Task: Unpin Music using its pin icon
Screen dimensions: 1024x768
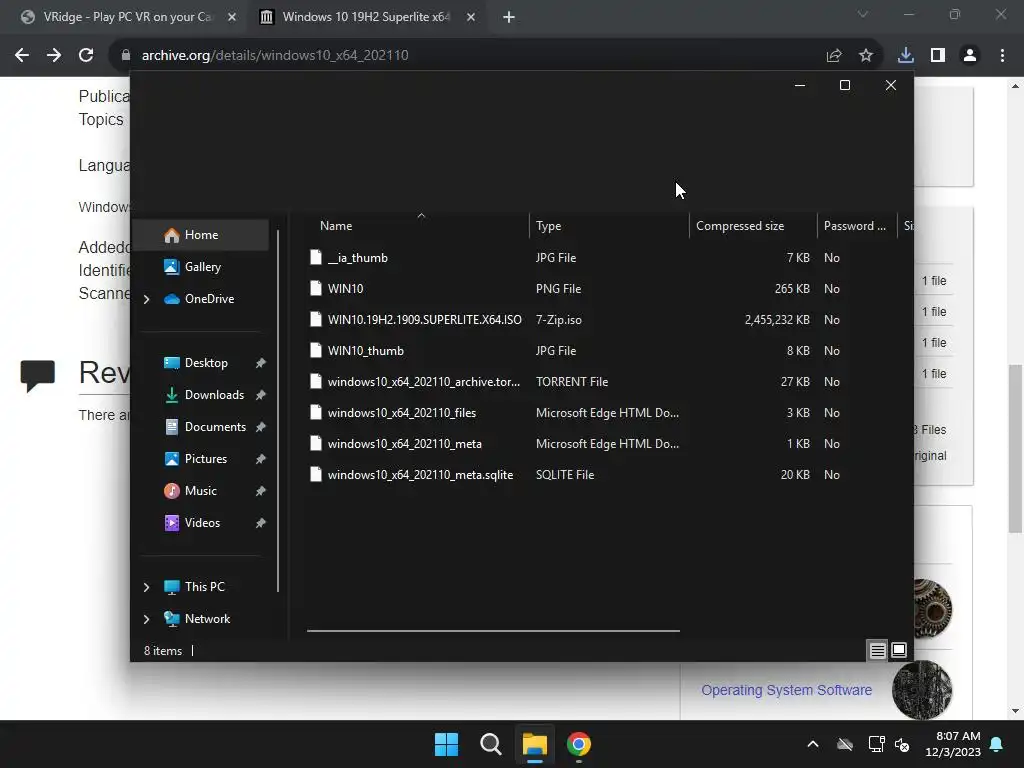Action: (261, 491)
